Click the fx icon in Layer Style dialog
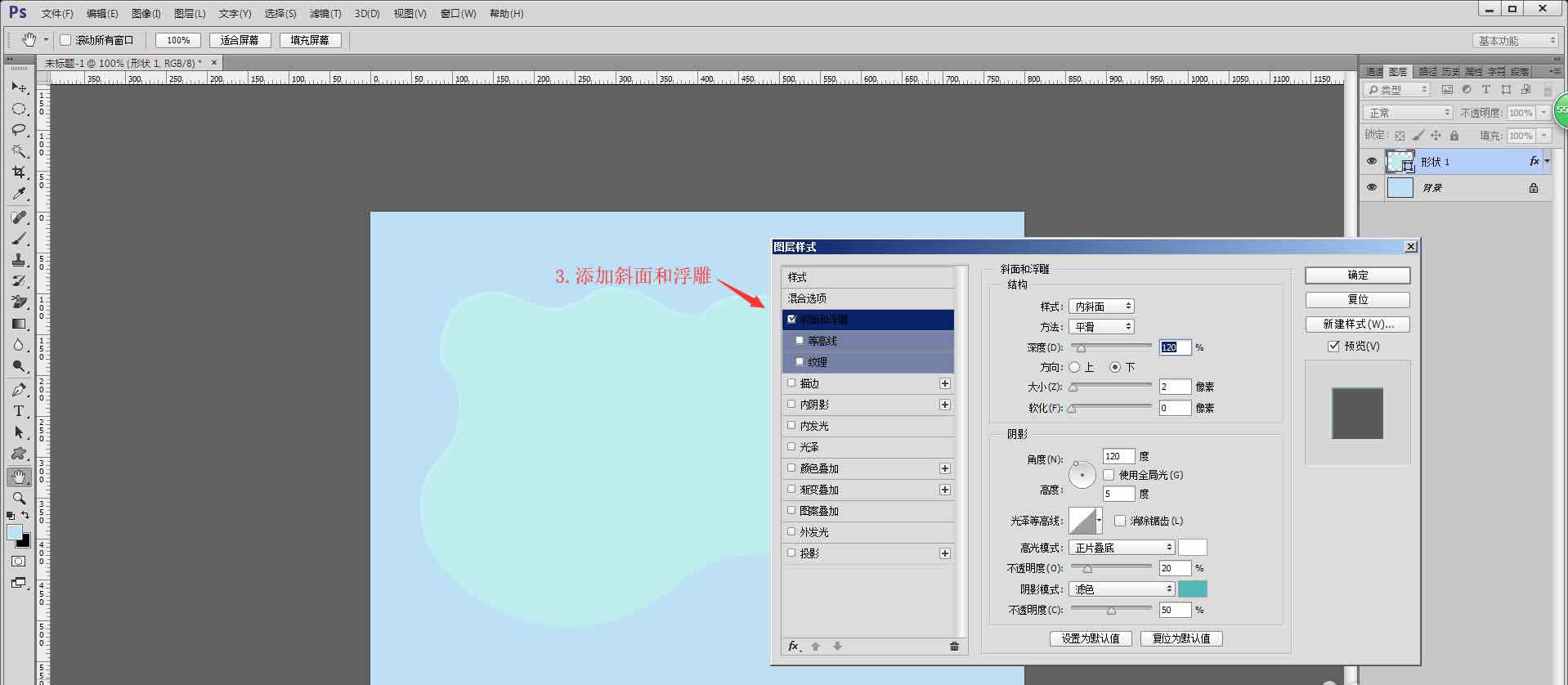 coord(793,647)
